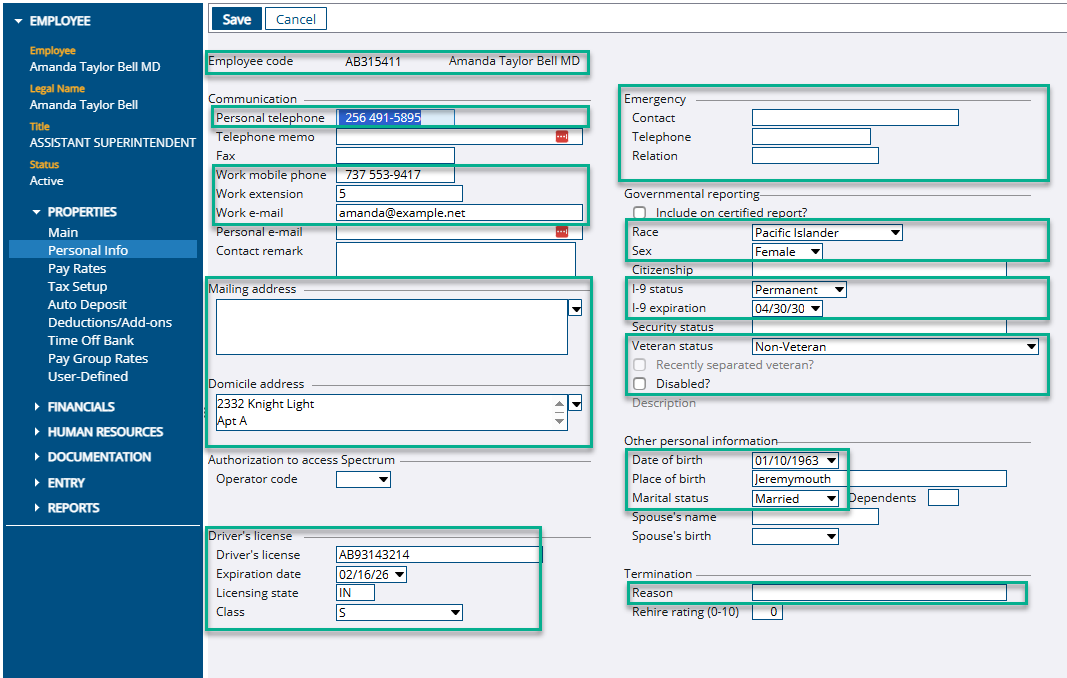Open the Marital status dropdown
Image resolution: width=1067 pixels, height=678 pixels.
(x=832, y=499)
